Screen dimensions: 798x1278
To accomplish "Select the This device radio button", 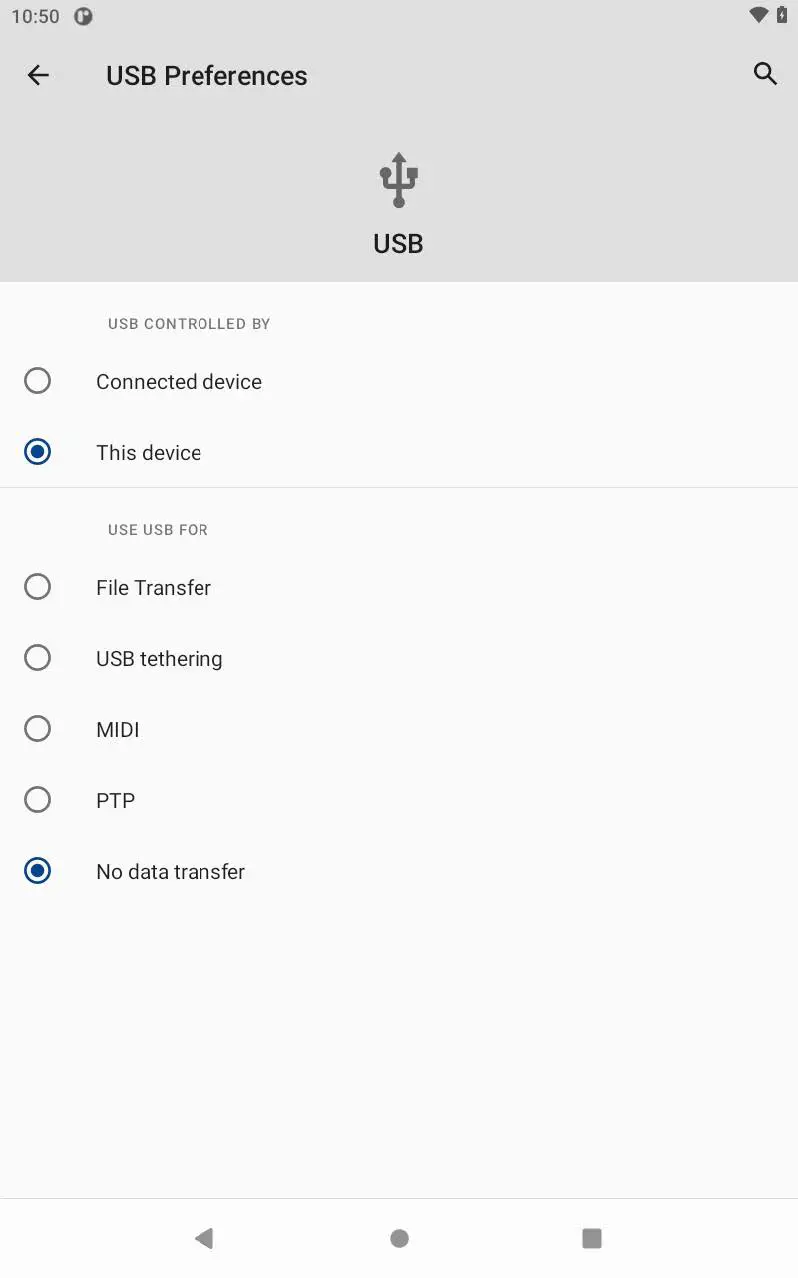I will (38, 452).
